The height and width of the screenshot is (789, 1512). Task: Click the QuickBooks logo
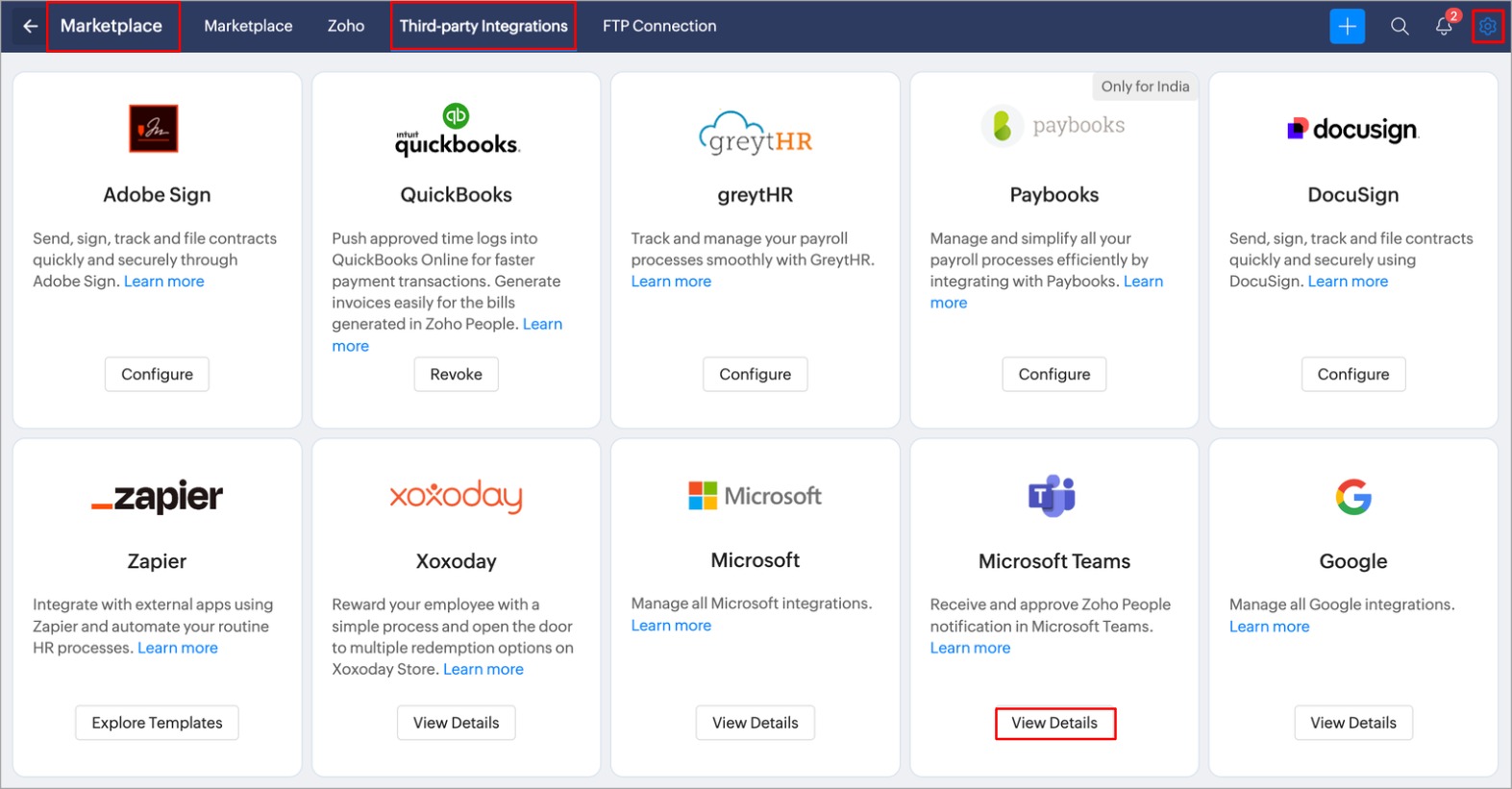click(457, 131)
